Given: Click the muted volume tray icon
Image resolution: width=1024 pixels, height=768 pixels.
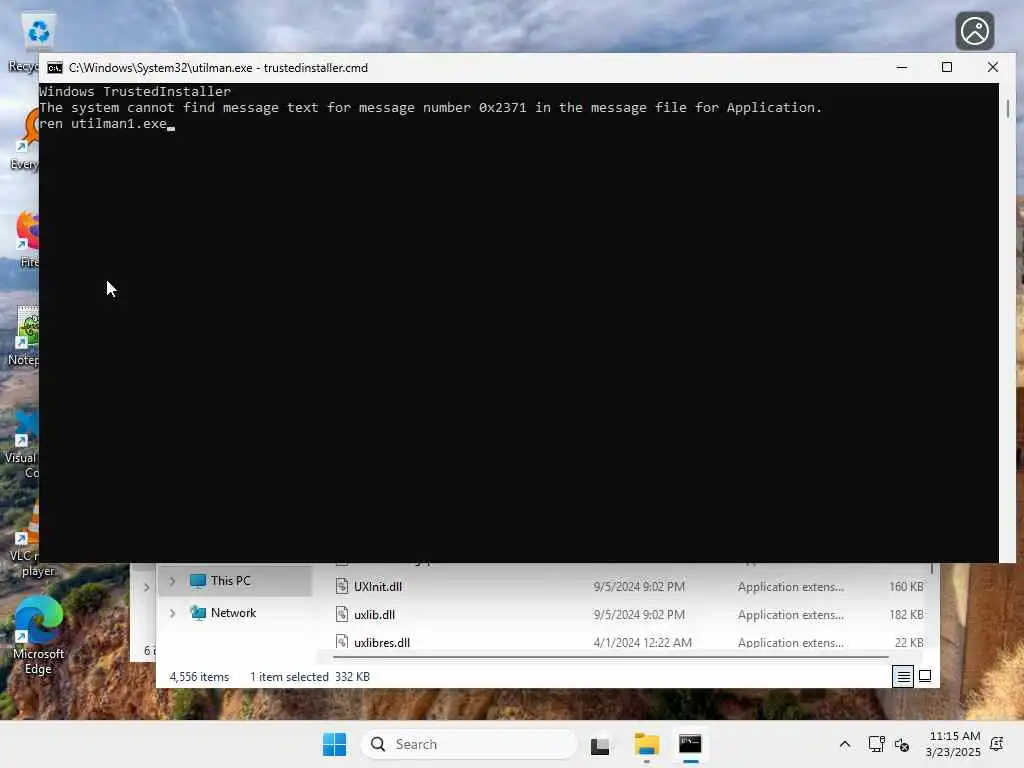Looking at the screenshot, I should point(902,744).
